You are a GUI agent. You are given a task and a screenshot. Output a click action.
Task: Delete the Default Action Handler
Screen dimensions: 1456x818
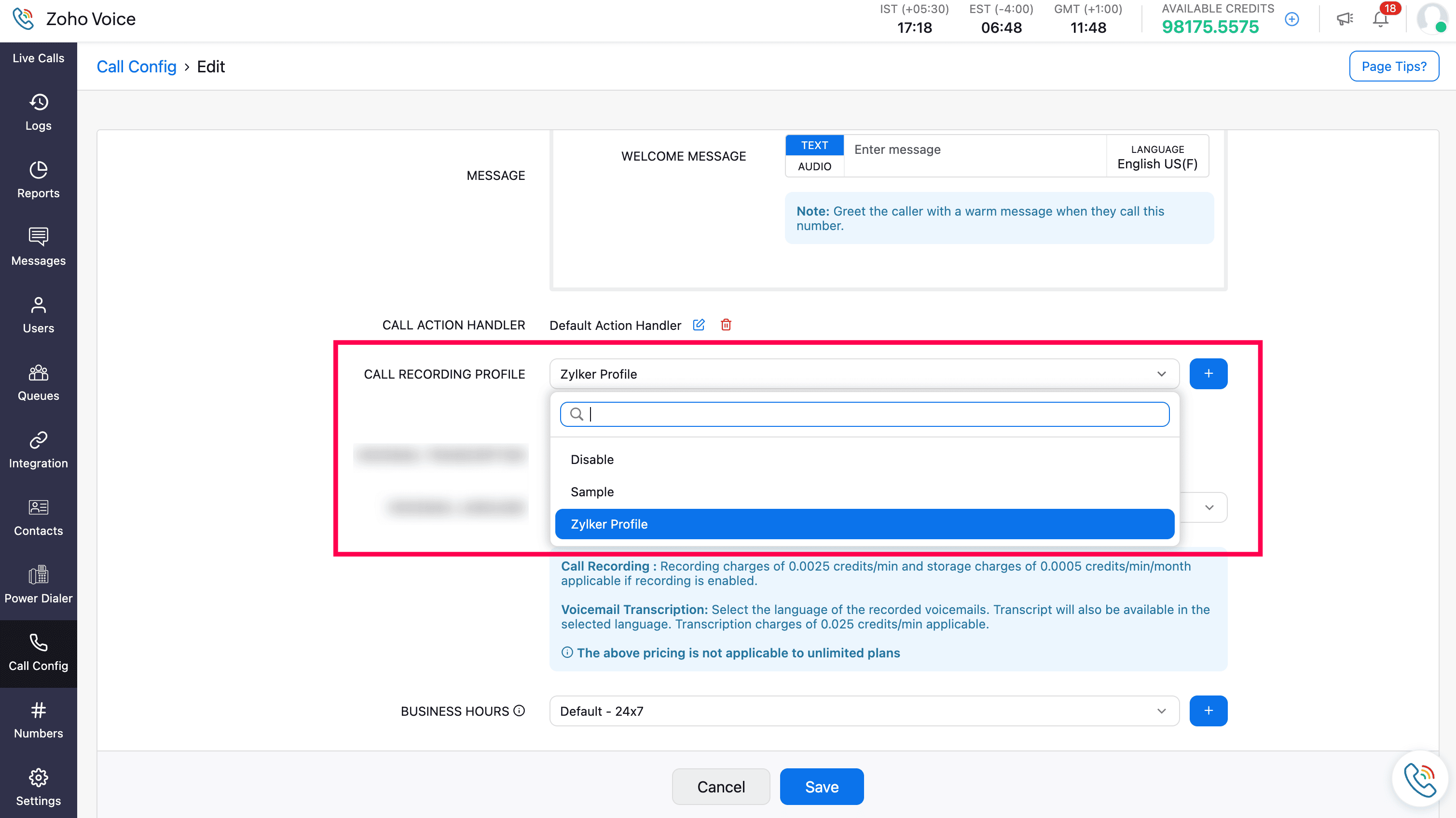[726, 325]
